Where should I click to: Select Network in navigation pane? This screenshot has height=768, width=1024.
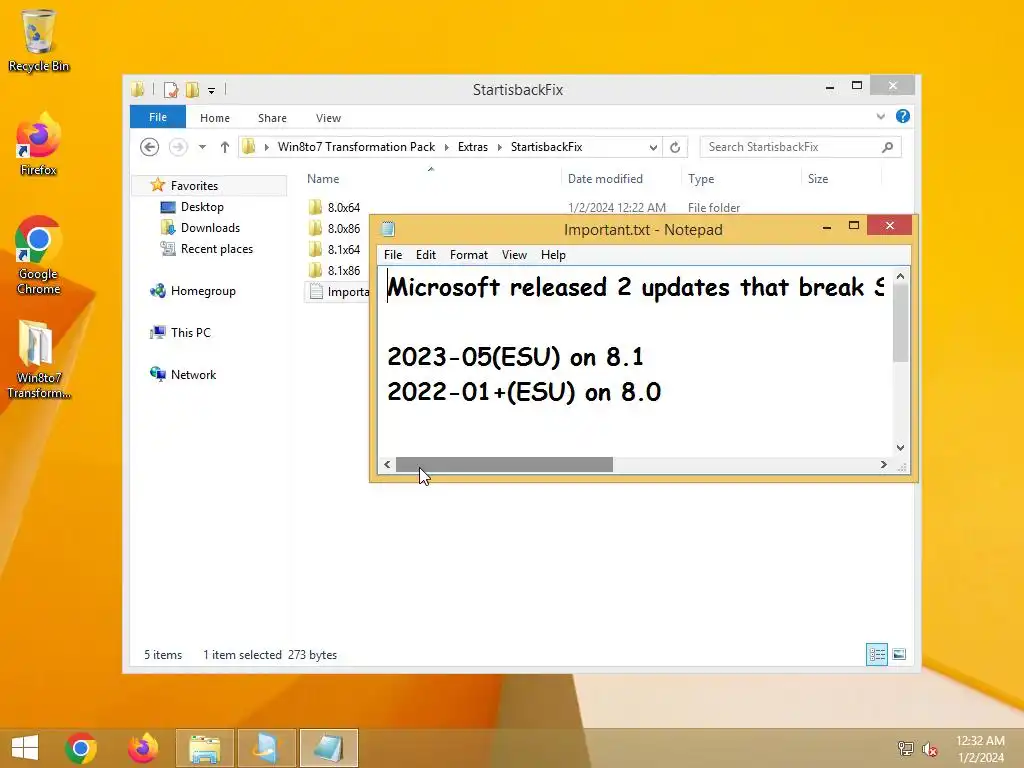[x=193, y=374]
